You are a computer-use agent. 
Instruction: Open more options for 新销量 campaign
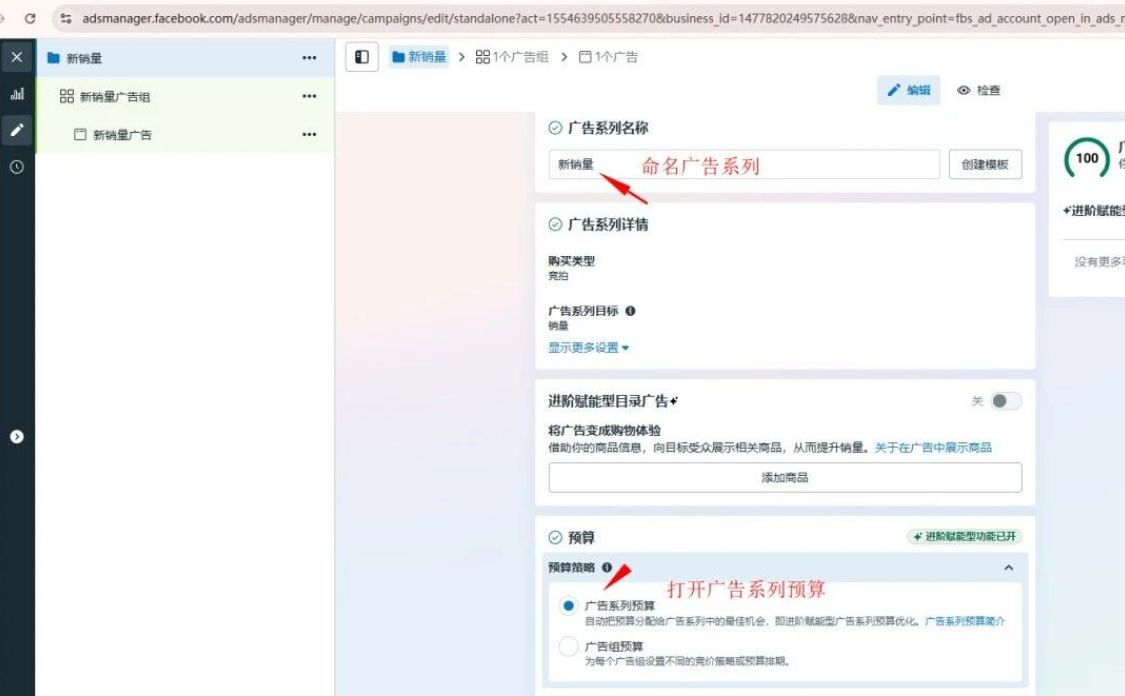point(309,57)
